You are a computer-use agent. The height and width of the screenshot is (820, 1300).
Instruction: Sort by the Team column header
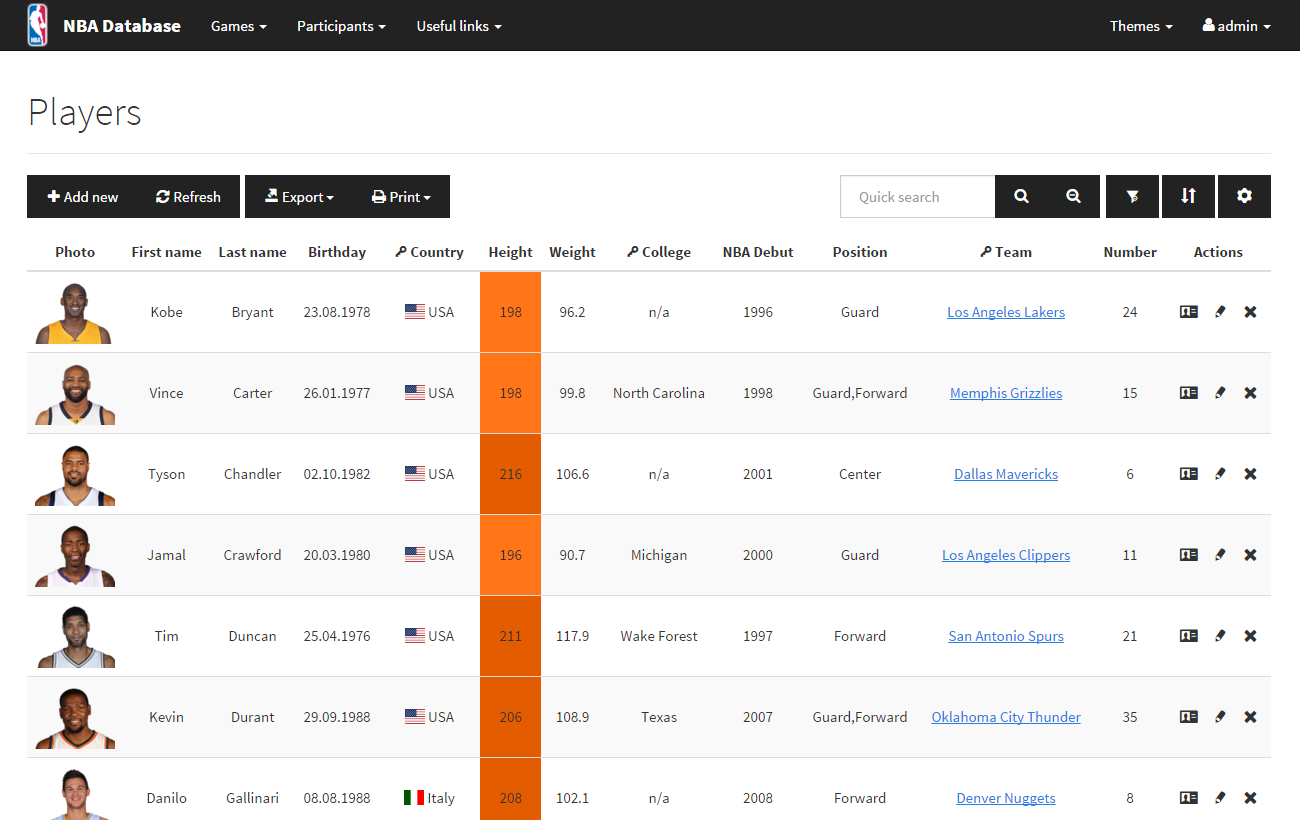tap(1006, 252)
